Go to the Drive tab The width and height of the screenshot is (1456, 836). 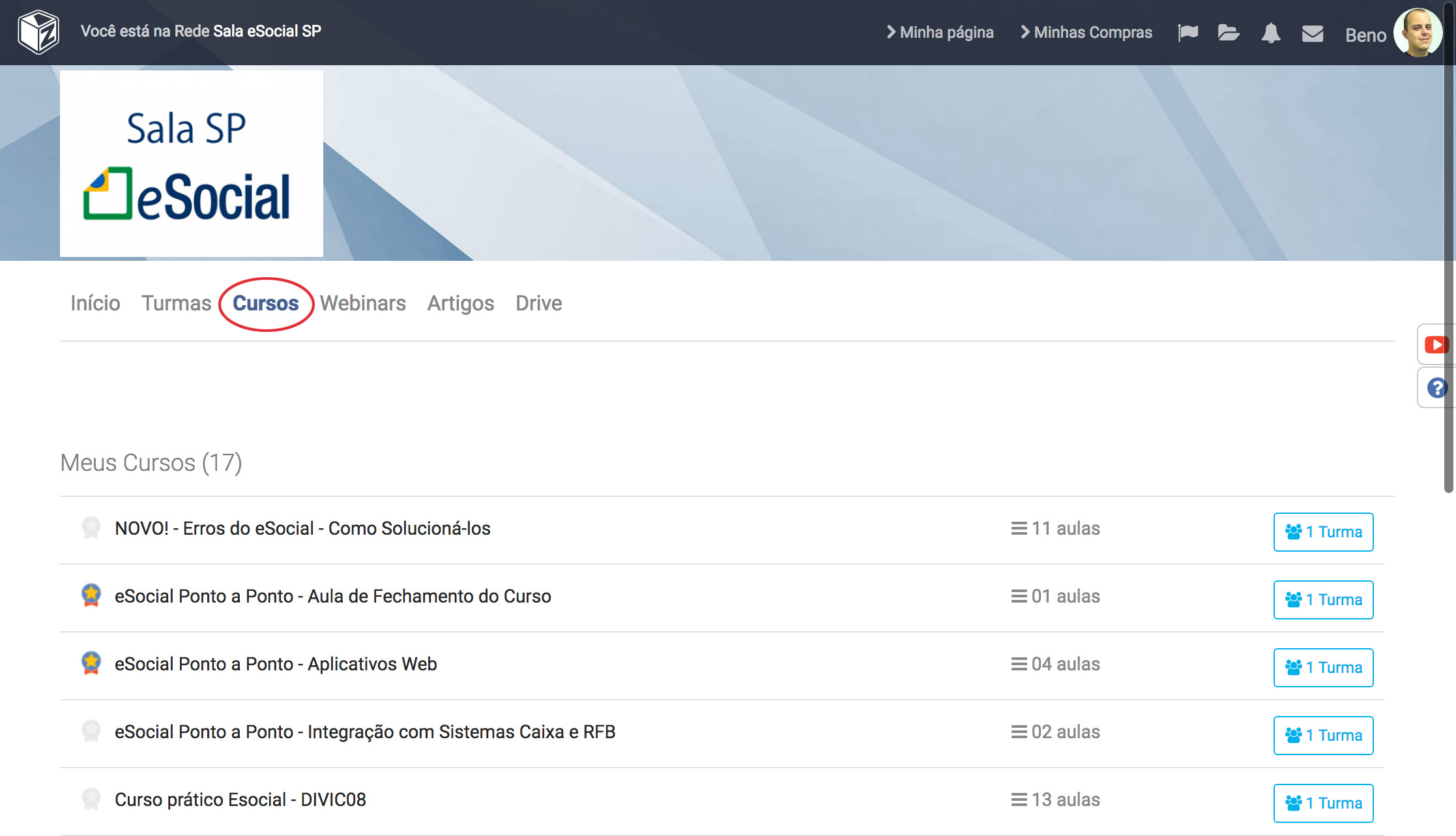(538, 303)
